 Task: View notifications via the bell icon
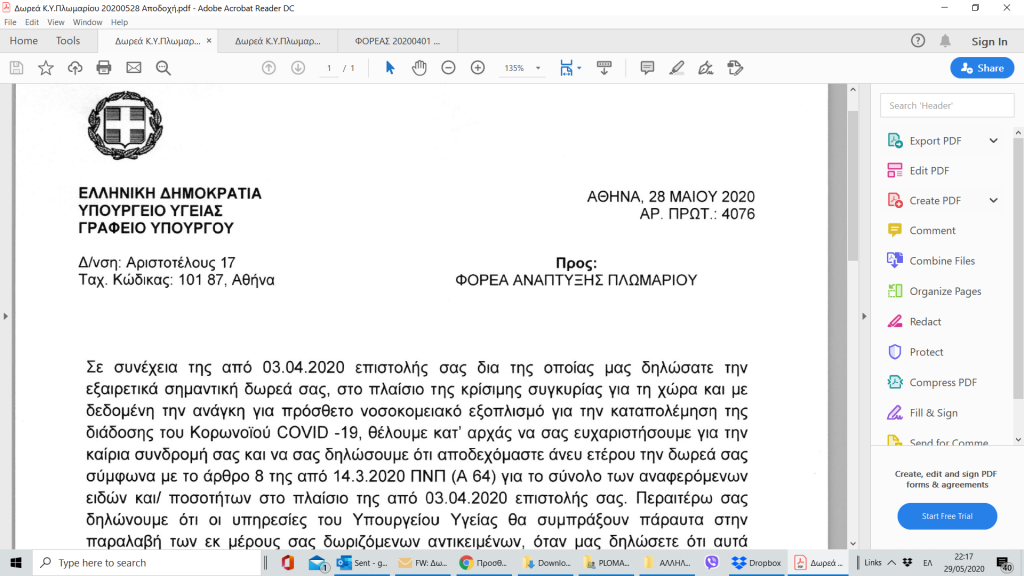[x=945, y=41]
